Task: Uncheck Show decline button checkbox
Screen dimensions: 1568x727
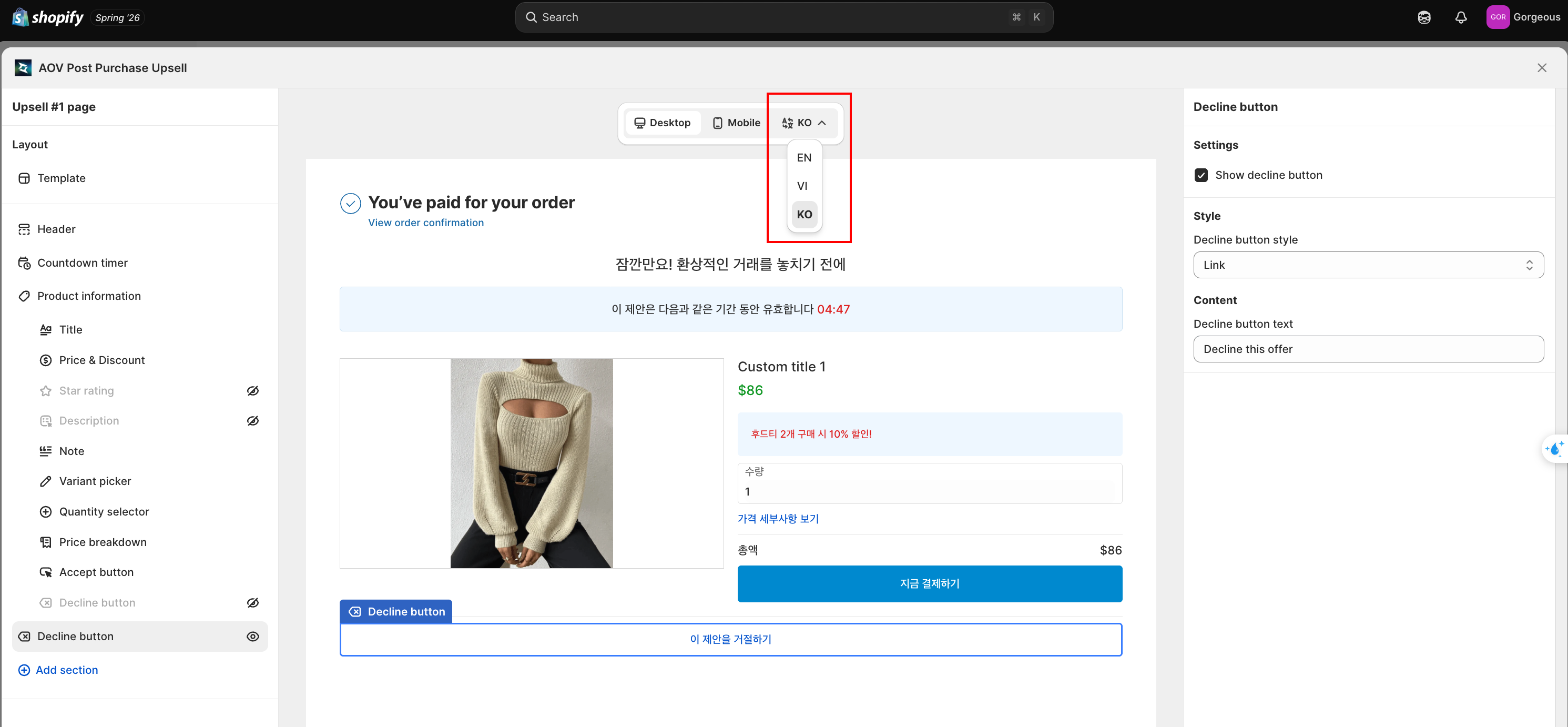Action: pos(1201,175)
